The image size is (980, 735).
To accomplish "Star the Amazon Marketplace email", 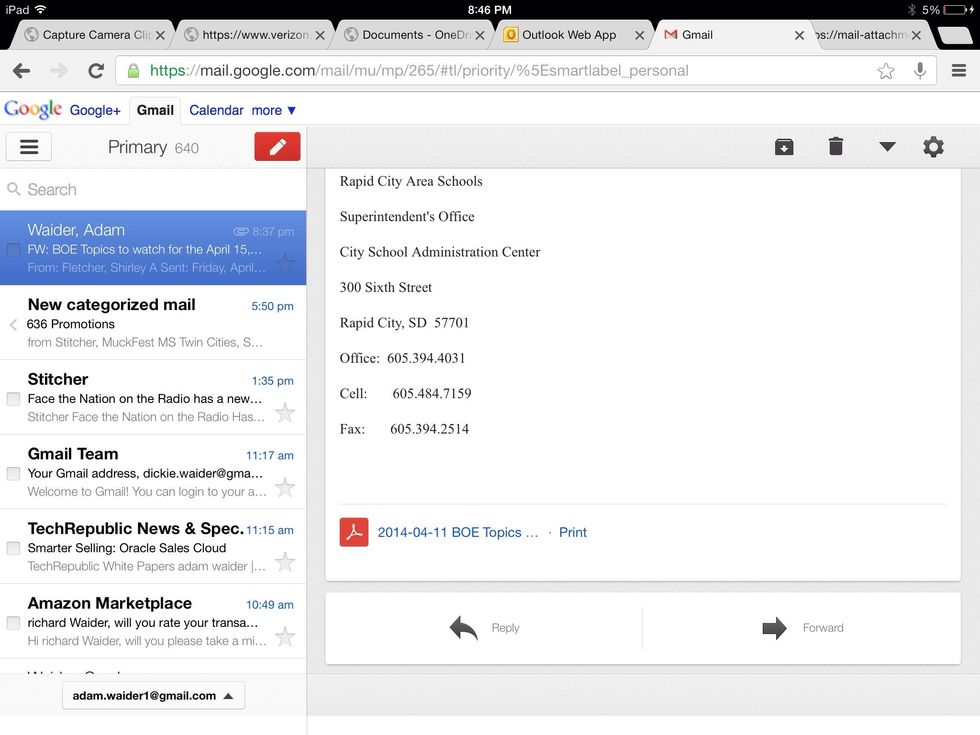I will (x=285, y=635).
